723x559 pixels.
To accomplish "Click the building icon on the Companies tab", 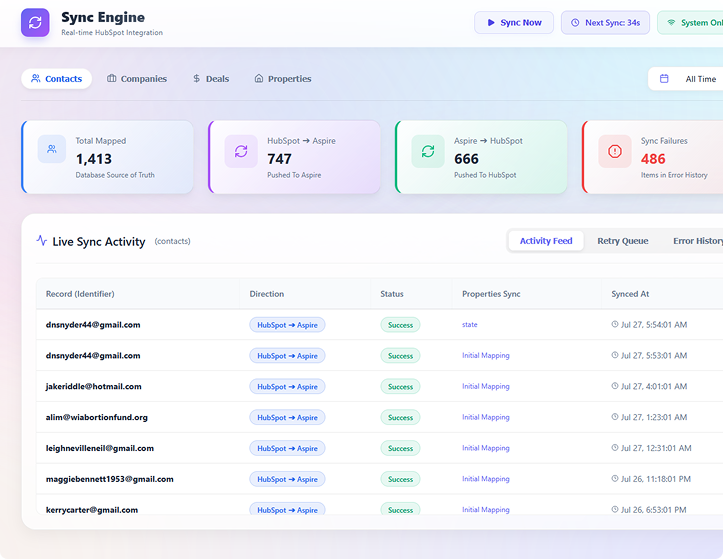I will pyautogui.click(x=112, y=78).
